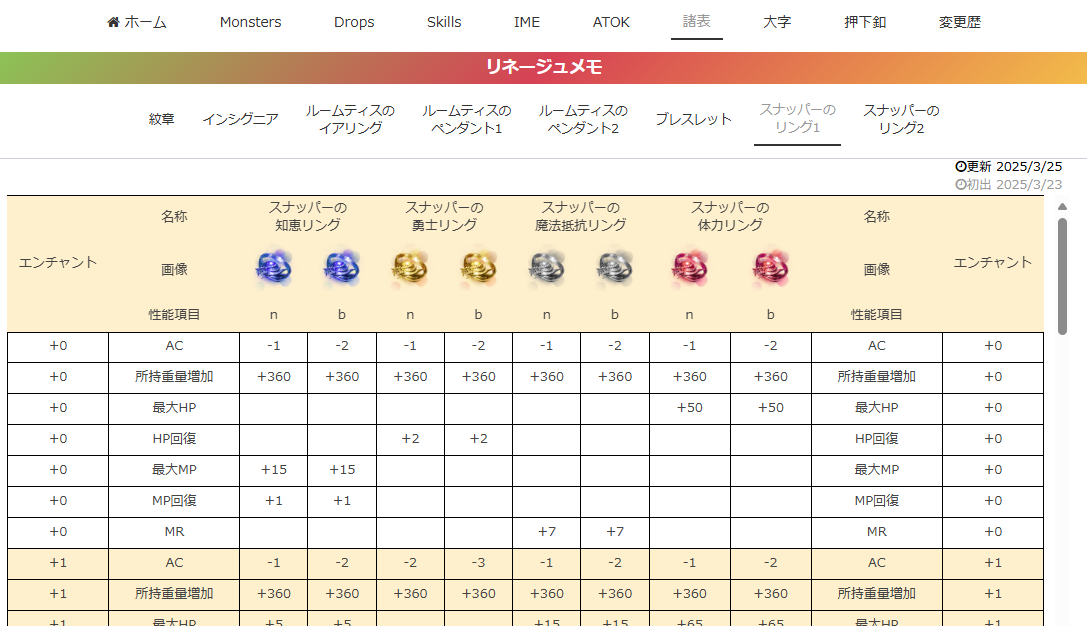Open the Drops page
Image resolution: width=1087 pixels, height=626 pixels.
354,22
